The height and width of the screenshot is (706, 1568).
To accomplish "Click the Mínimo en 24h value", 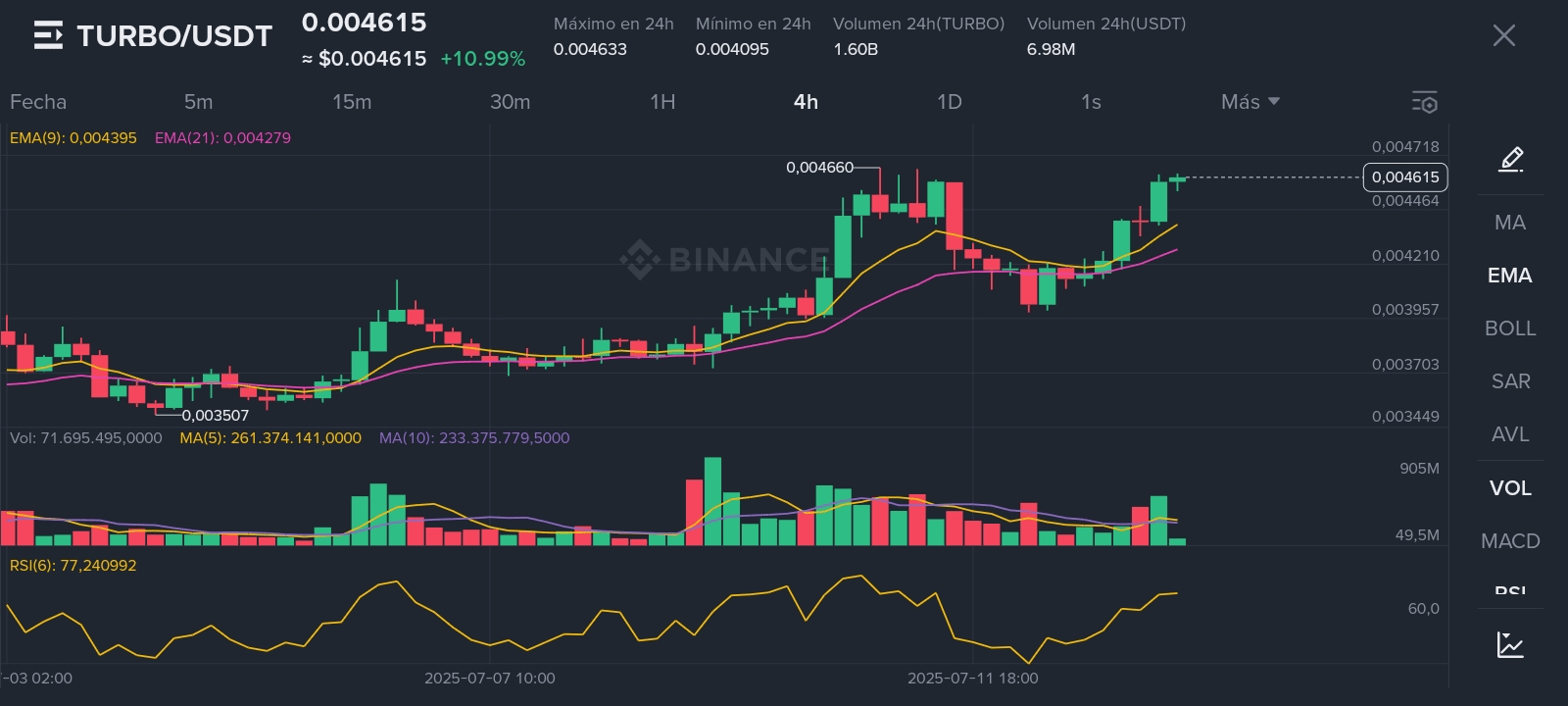I will [x=732, y=49].
